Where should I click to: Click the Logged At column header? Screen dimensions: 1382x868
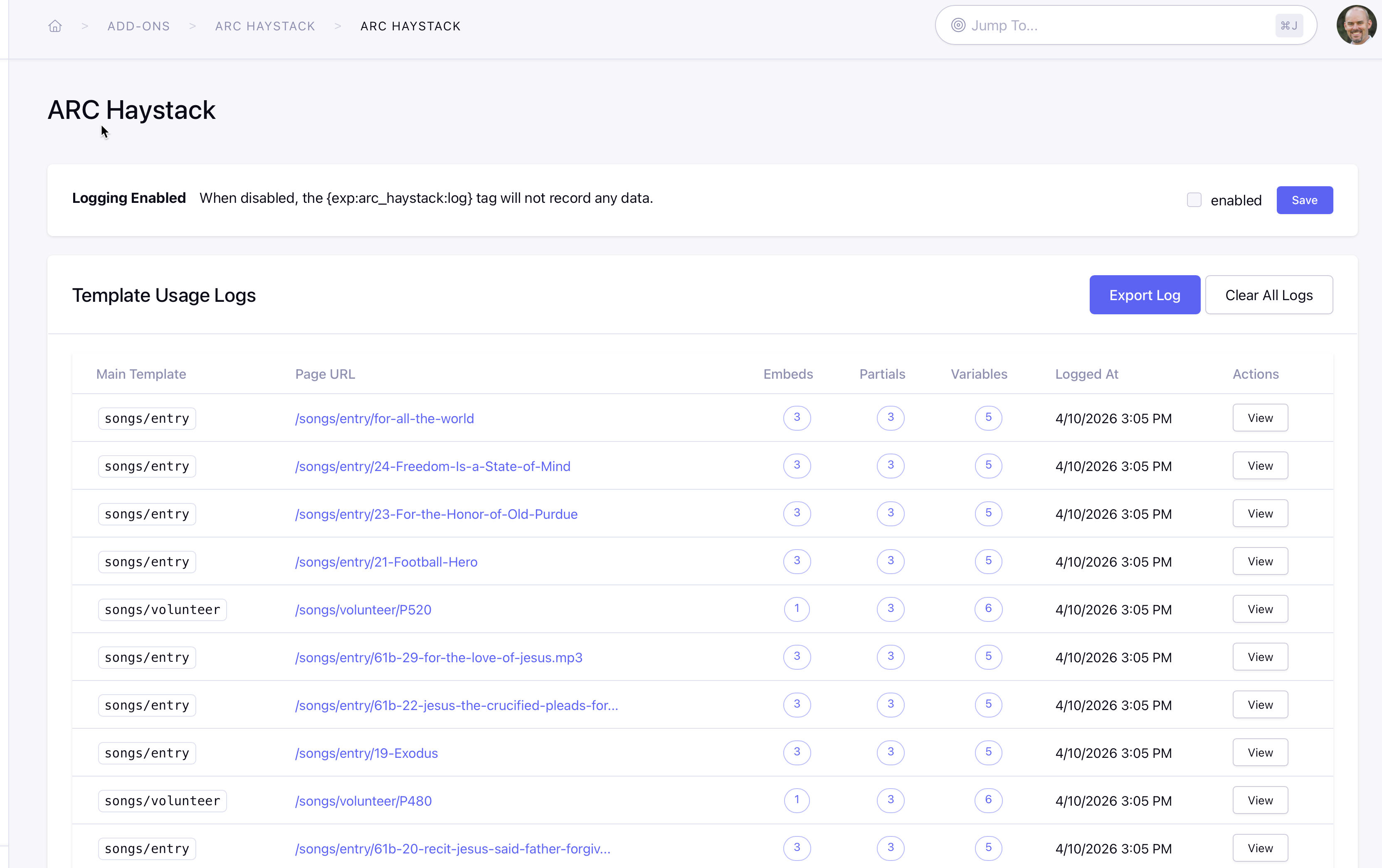coord(1086,374)
